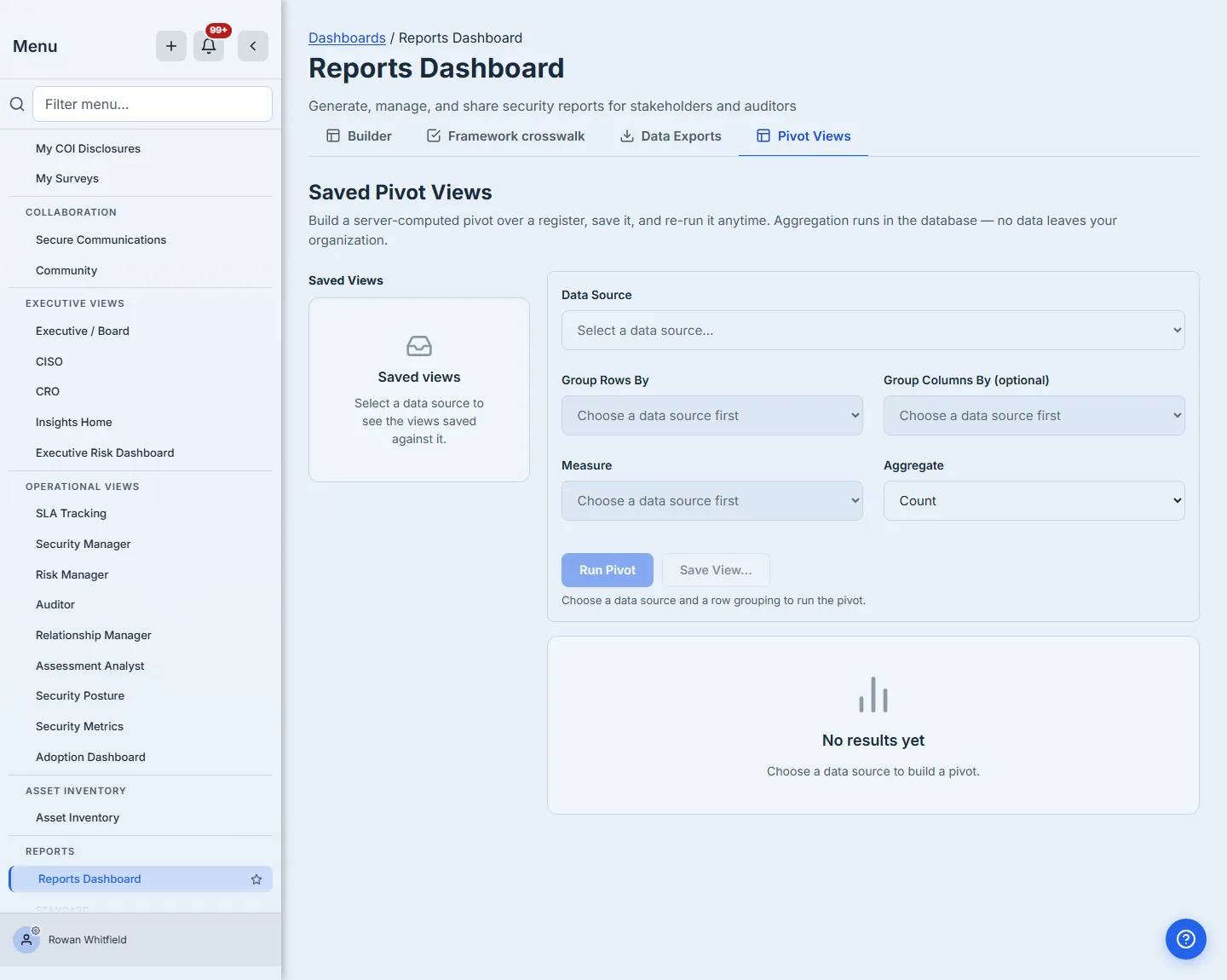This screenshot has width=1227, height=980.
Task: Switch to the Data Exports tab
Action: [x=671, y=136]
